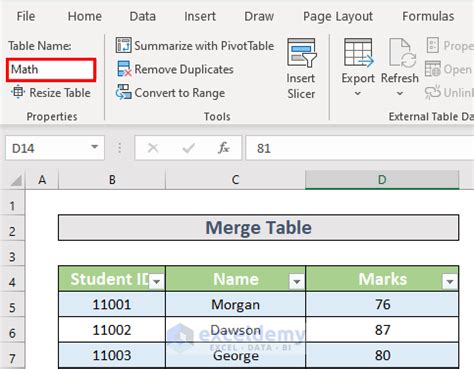Select column D header
The height and width of the screenshot is (369, 474).
(x=382, y=180)
